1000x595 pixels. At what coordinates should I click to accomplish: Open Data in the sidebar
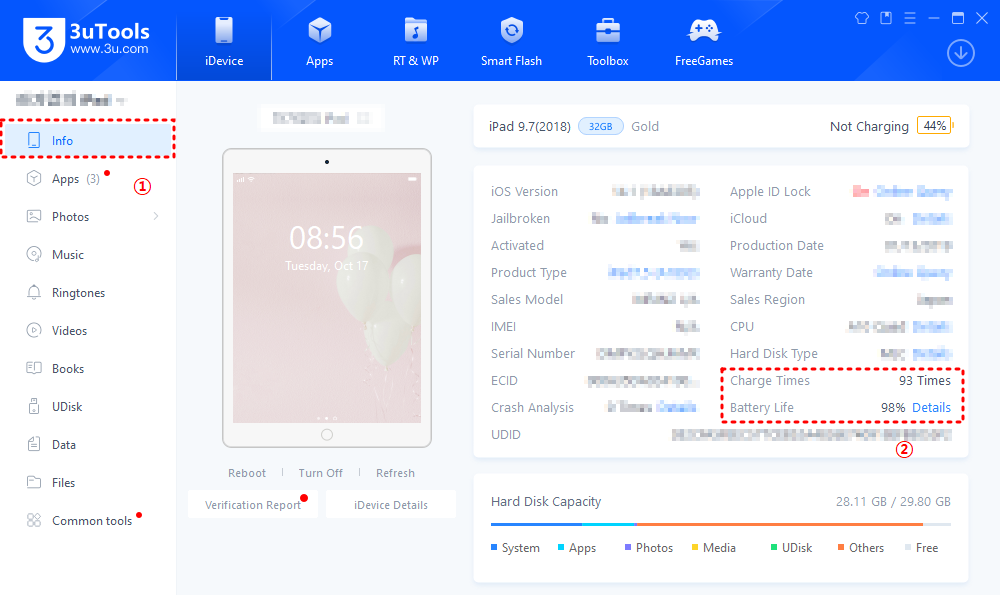click(x=88, y=444)
